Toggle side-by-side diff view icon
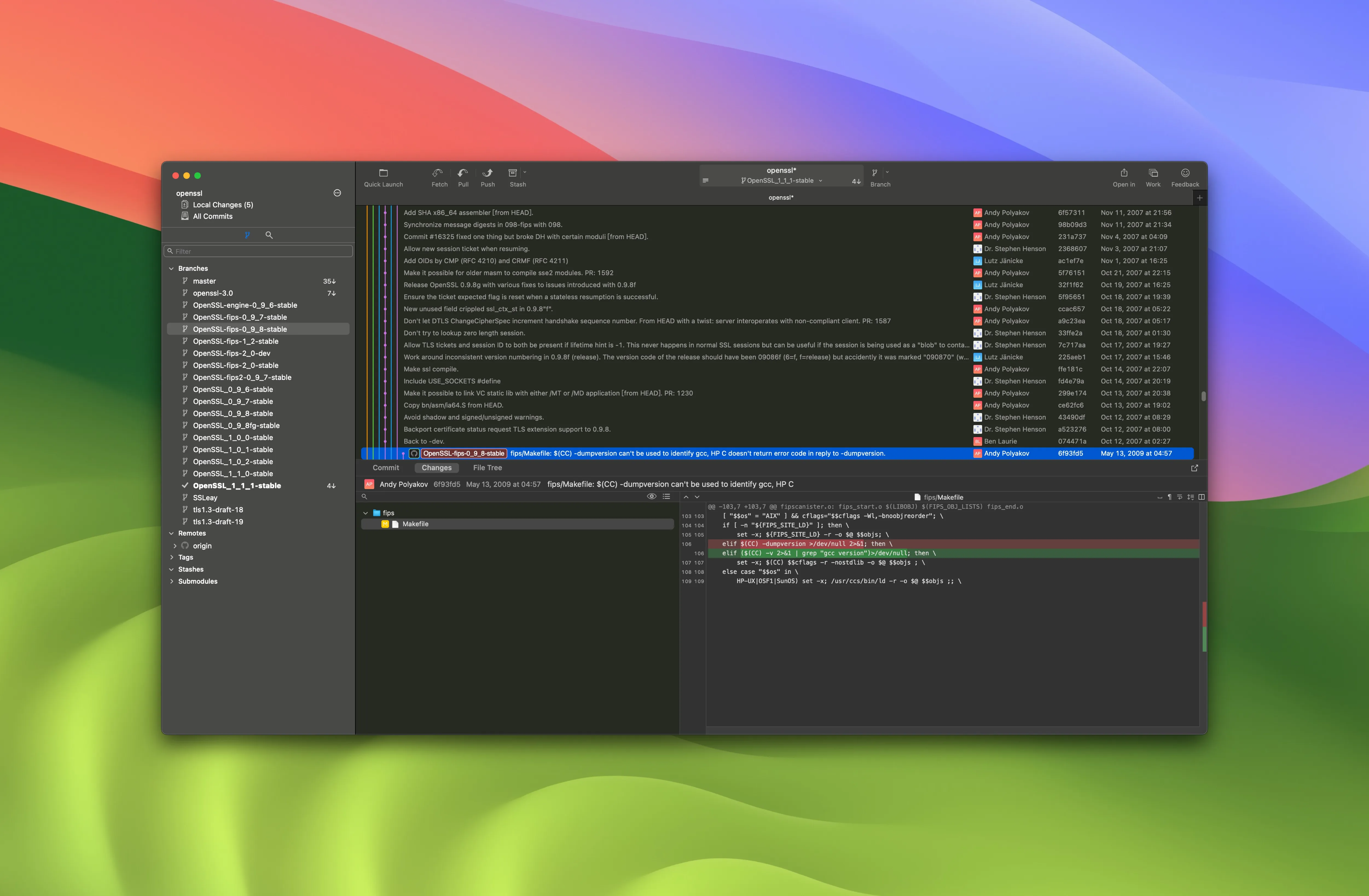The height and width of the screenshot is (896, 1369). (x=1201, y=497)
